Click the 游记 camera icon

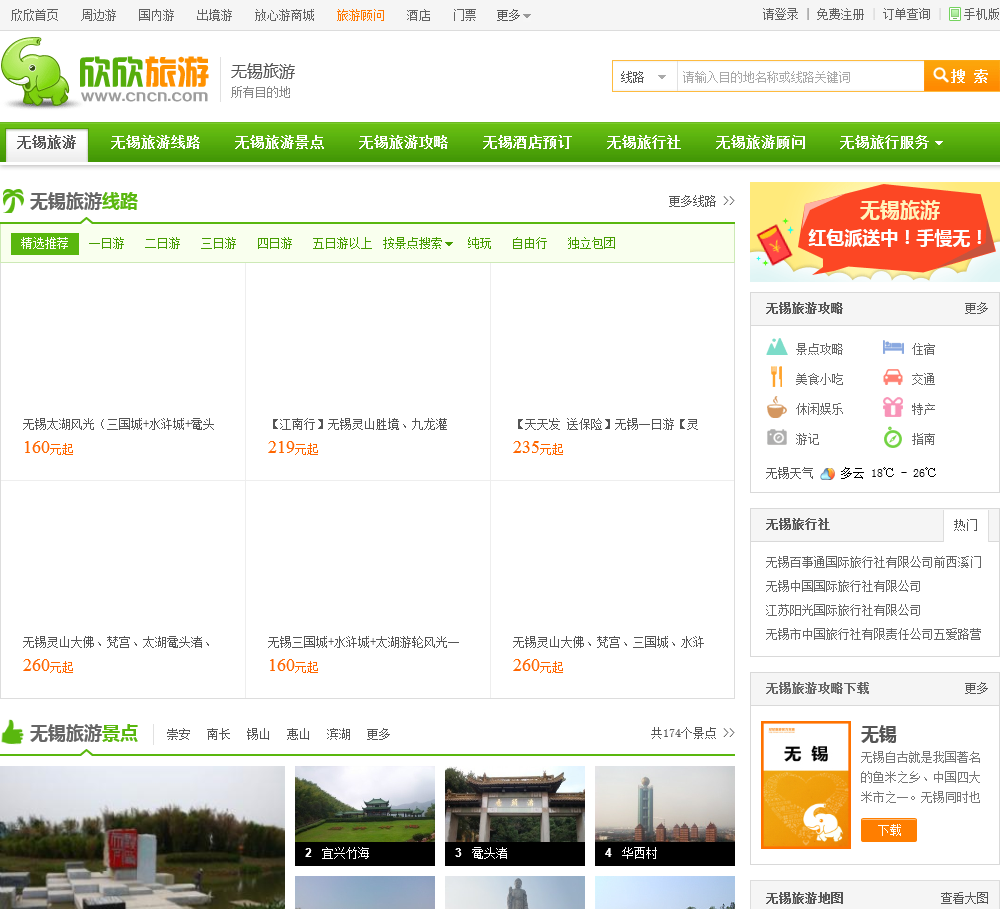point(776,438)
